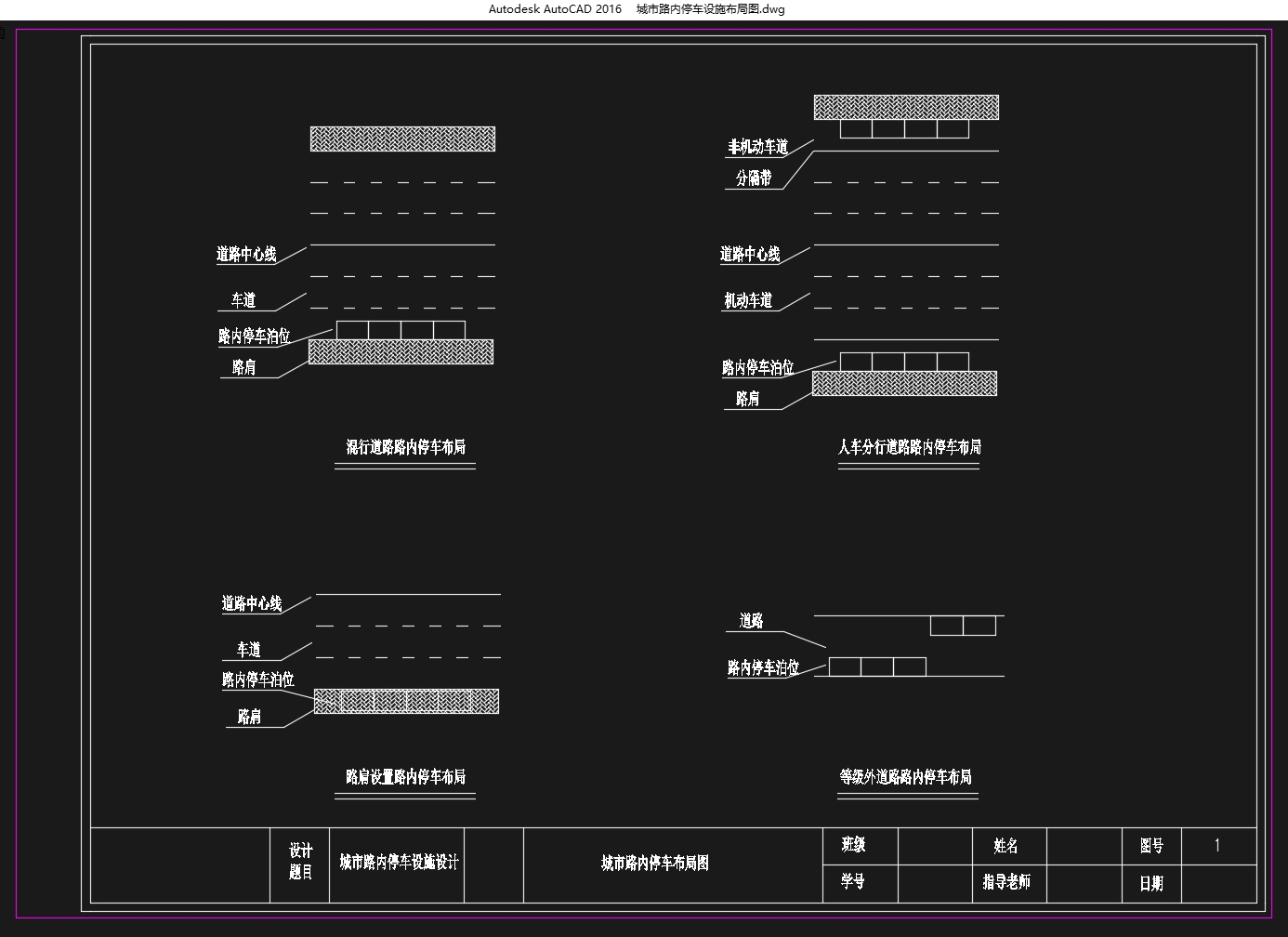This screenshot has width=1288, height=937.
Task: Pick the 指导老师 field label
Action: [1007, 881]
